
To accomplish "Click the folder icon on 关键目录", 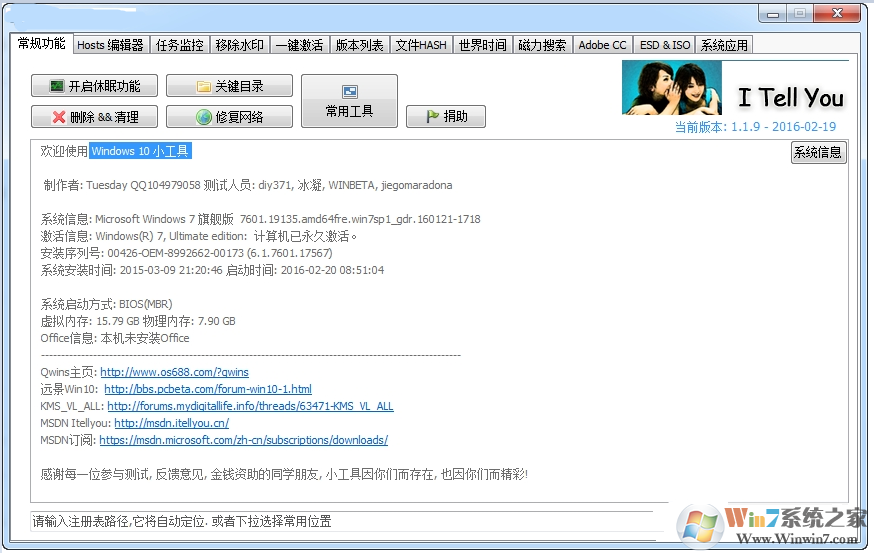I will click(203, 86).
